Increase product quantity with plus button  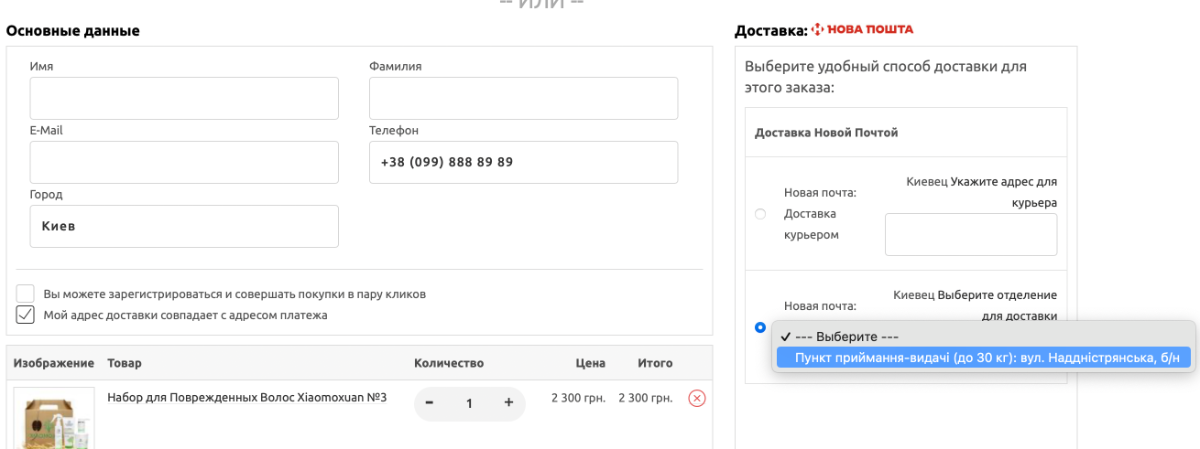click(508, 402)
